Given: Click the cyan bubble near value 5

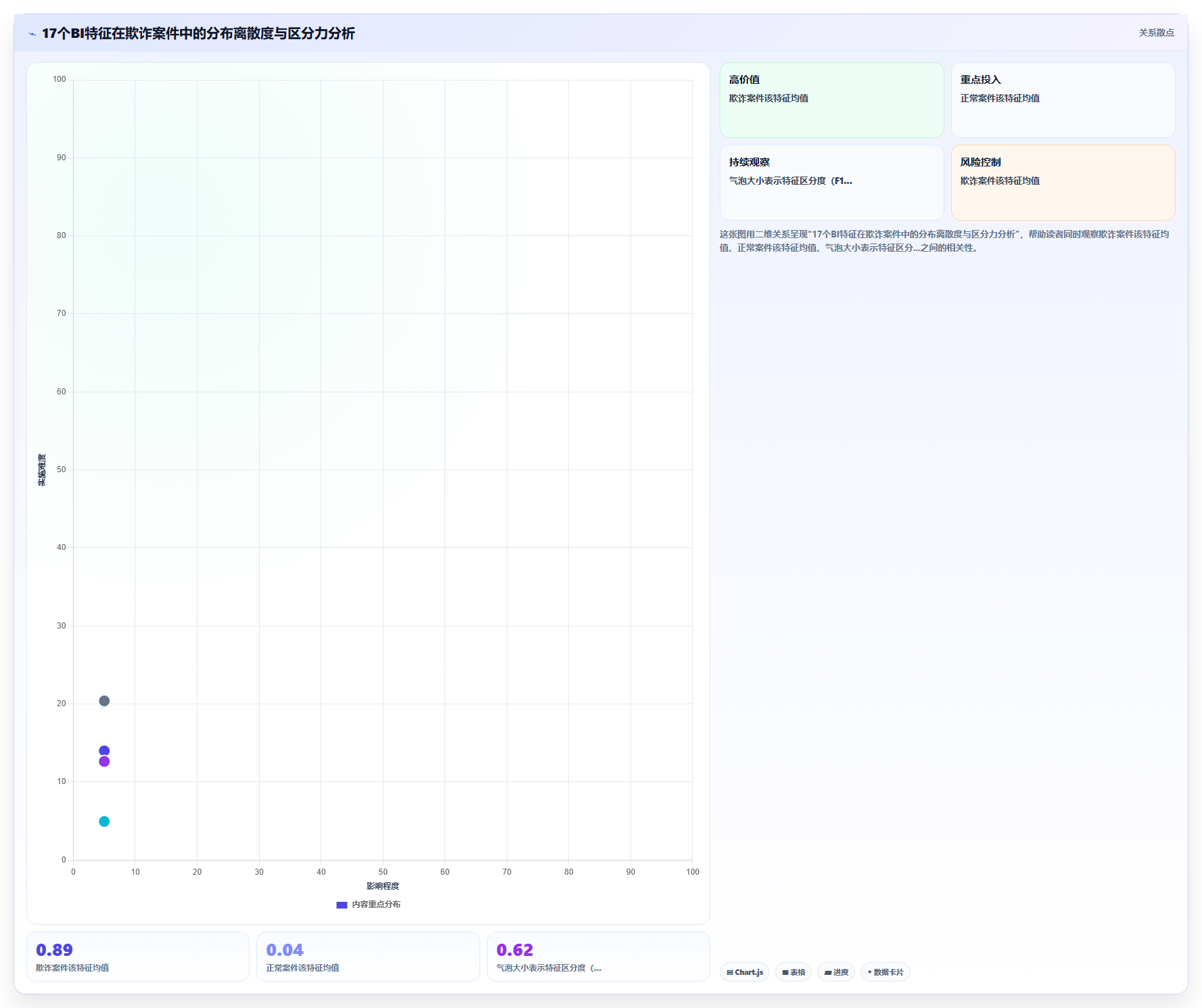Looking at the screenshot, I should click(104, 822).
